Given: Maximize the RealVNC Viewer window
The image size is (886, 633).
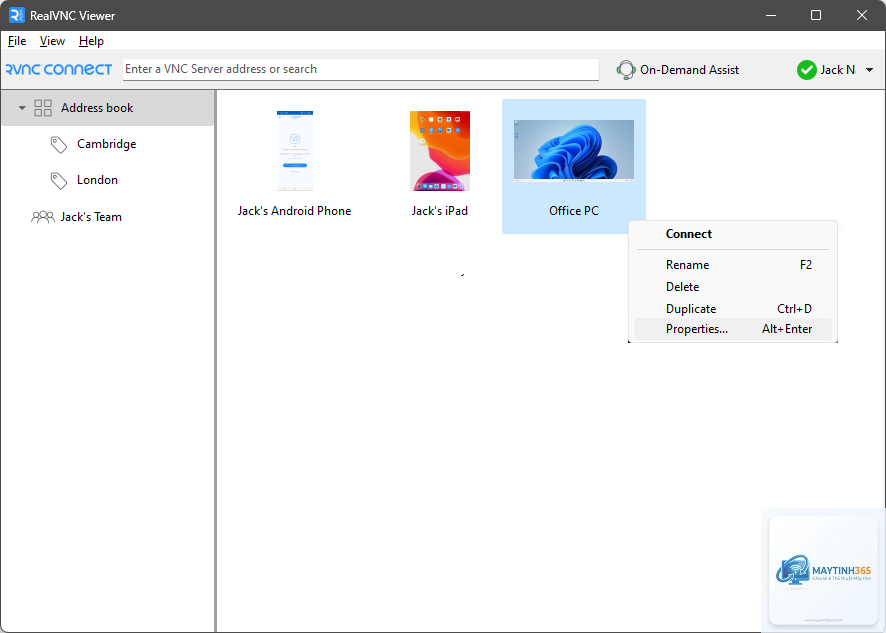Looking at the screenshot, I should click(x=816, y=15).
